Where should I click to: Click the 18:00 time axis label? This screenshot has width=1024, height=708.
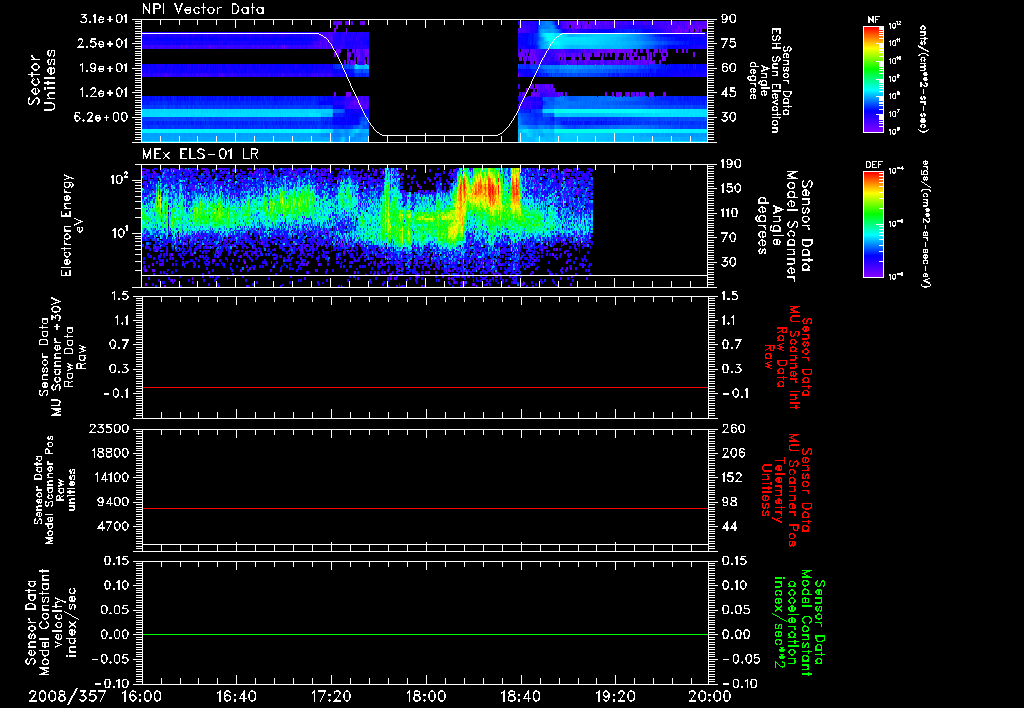coord(426,697)
